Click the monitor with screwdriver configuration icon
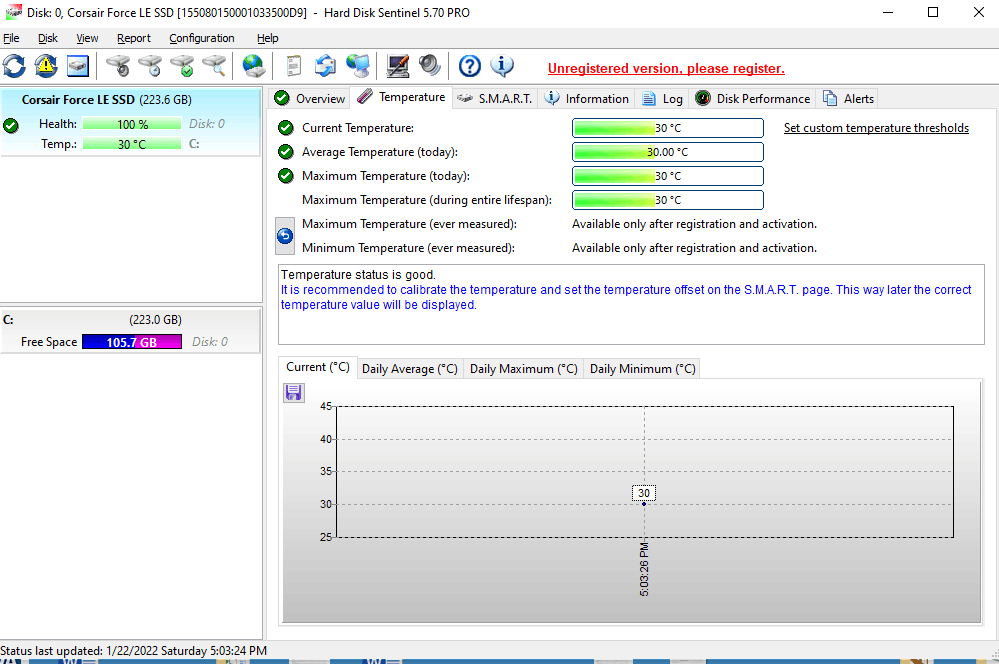 point(398,66)
